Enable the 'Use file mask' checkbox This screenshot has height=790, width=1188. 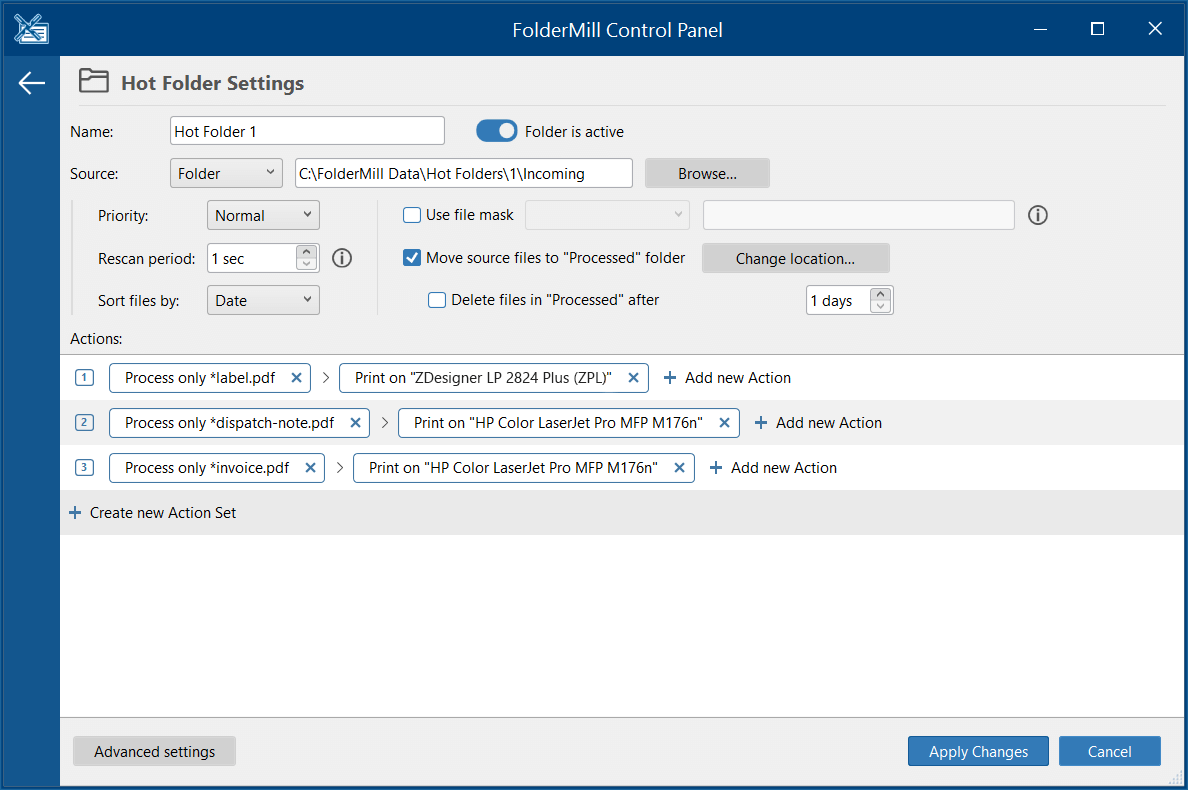coord(412,215)
